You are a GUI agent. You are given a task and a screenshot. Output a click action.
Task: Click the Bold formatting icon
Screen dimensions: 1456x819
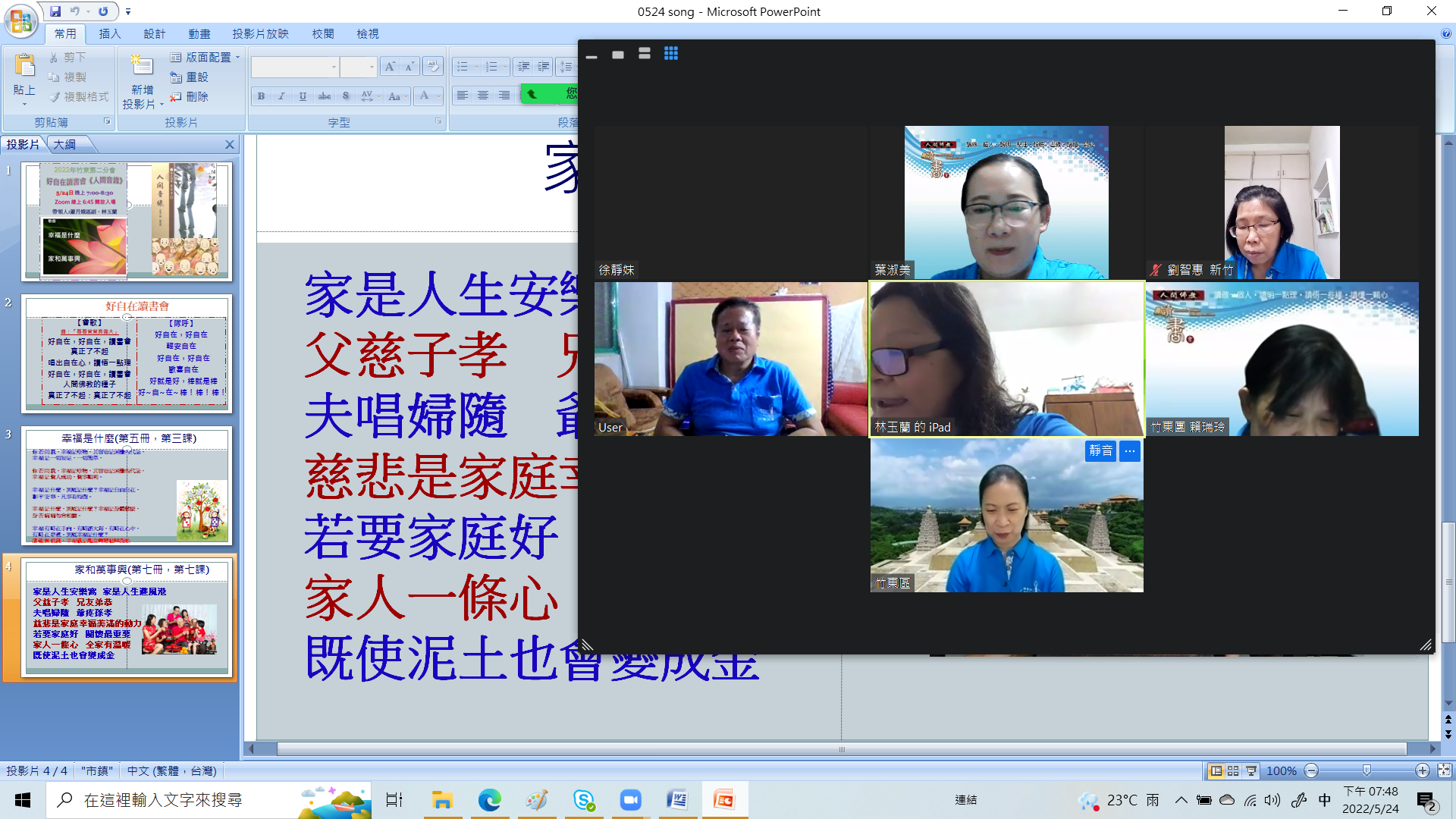point(261,96)
